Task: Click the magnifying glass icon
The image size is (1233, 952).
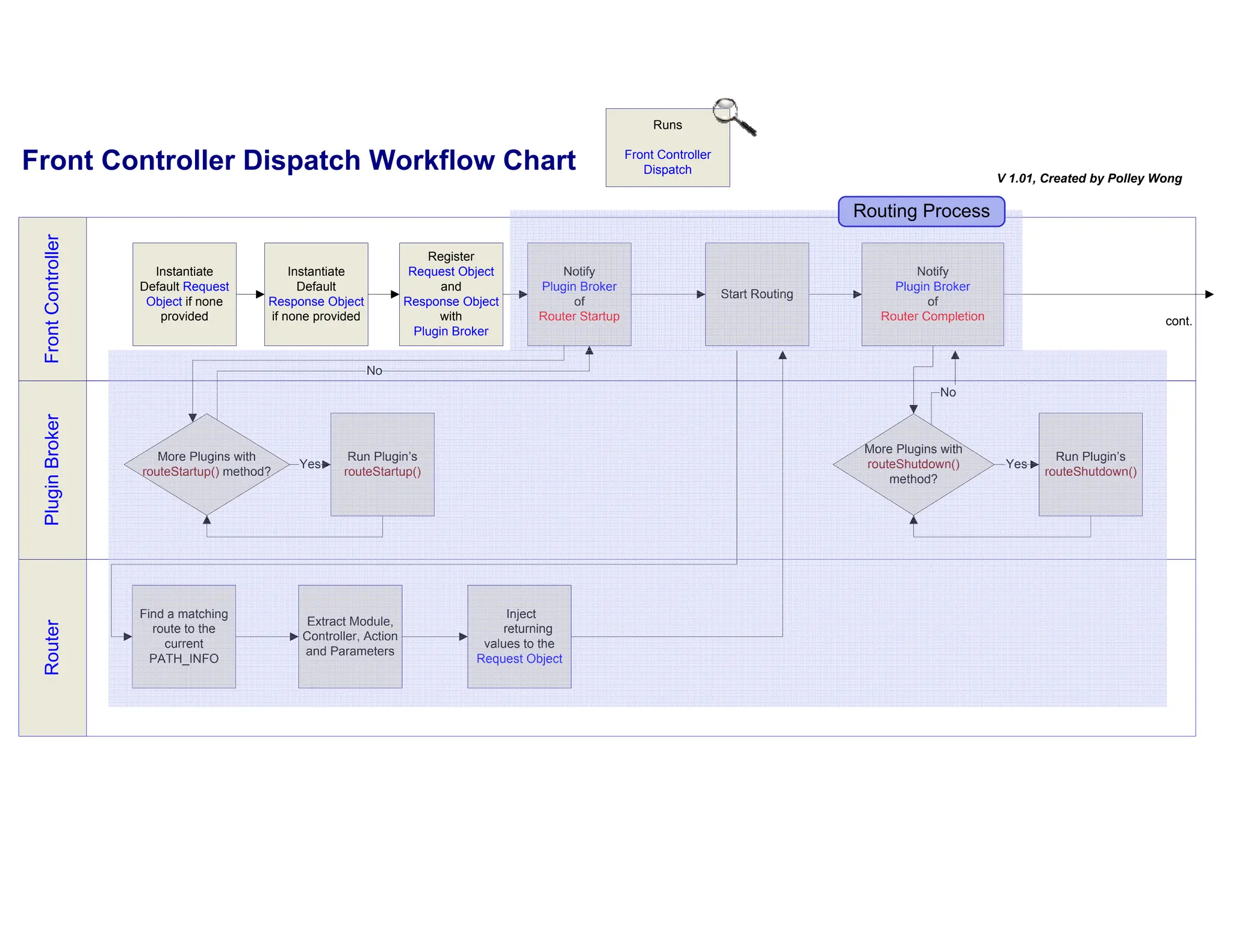Action: click(733, 116)
